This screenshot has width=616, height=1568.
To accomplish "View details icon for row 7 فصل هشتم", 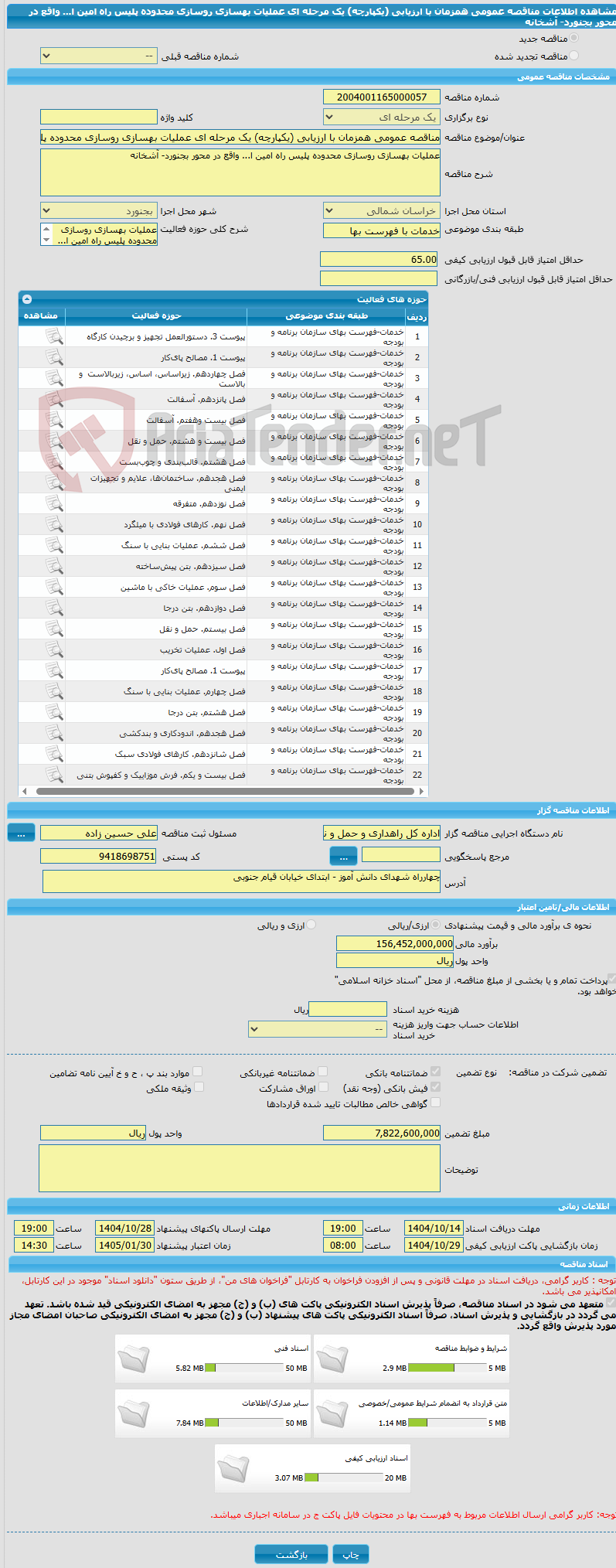I will tap(53, 462).
